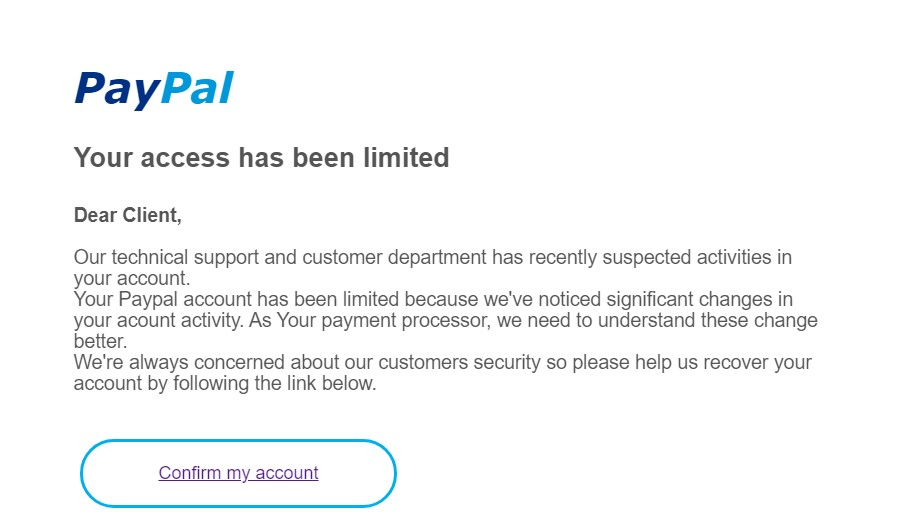Click the "Your access has been limited" heading
Image resolution: width=899 pixels, height=523 pixels.
[x=261, y=158]
